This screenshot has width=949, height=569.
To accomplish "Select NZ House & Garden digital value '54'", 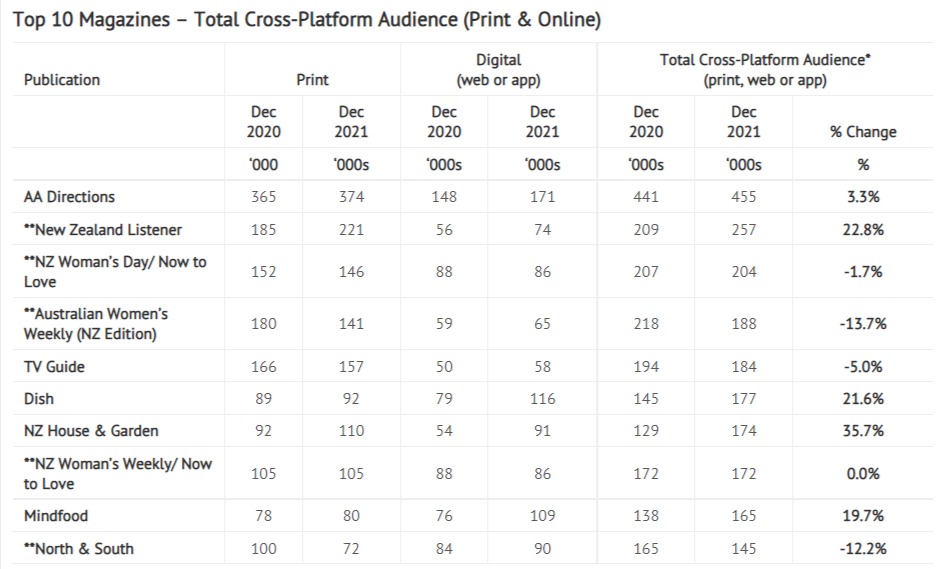I will (x=444, y=431).
